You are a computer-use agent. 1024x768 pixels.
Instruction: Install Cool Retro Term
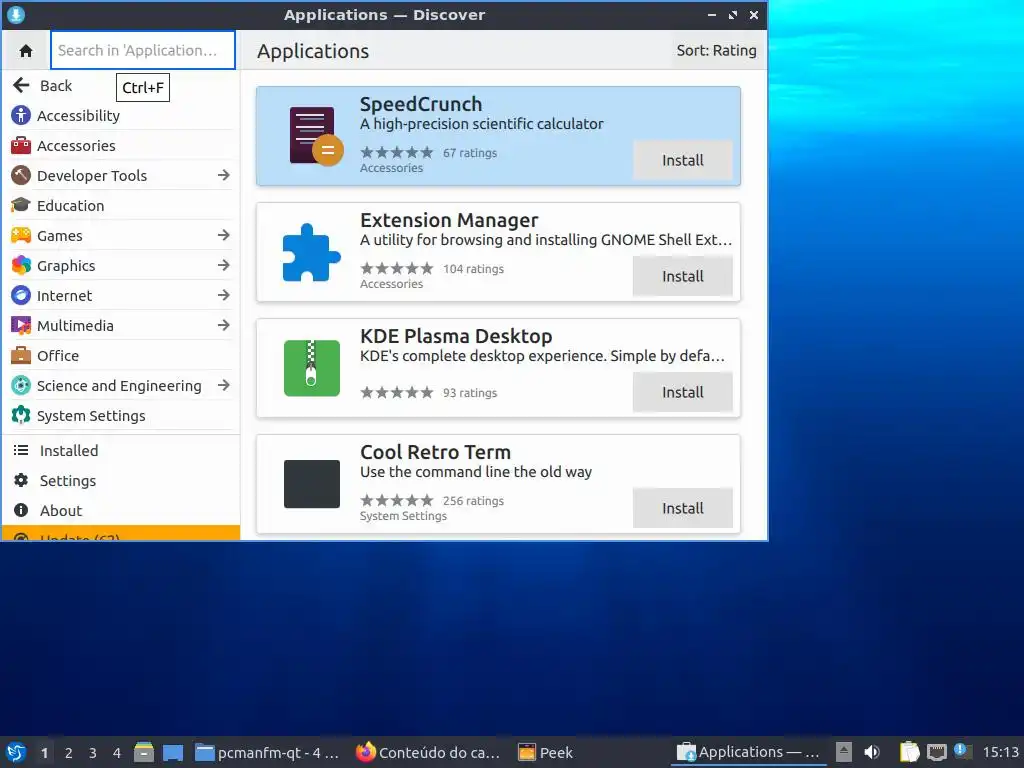click(682, 508)
